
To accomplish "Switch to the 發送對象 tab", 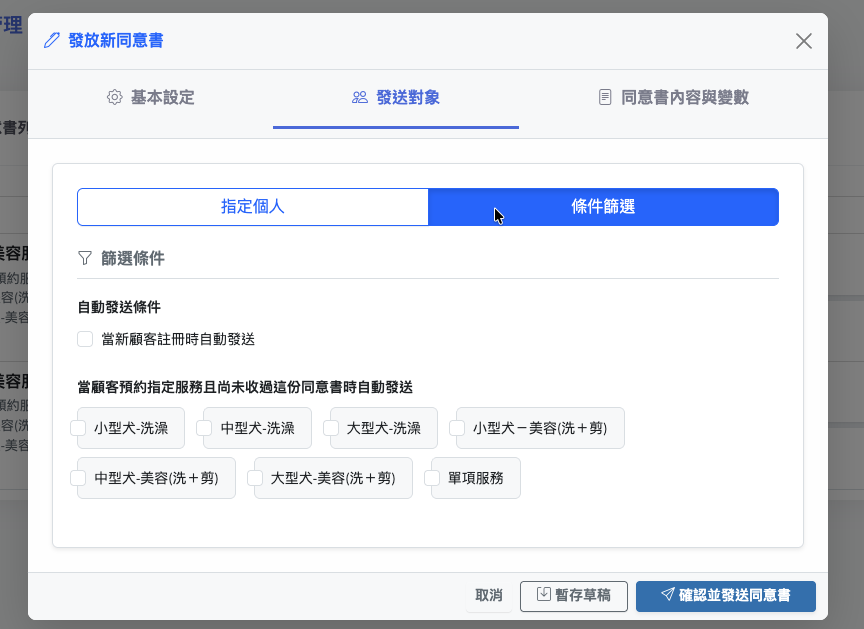I will [x=396, y=98].
